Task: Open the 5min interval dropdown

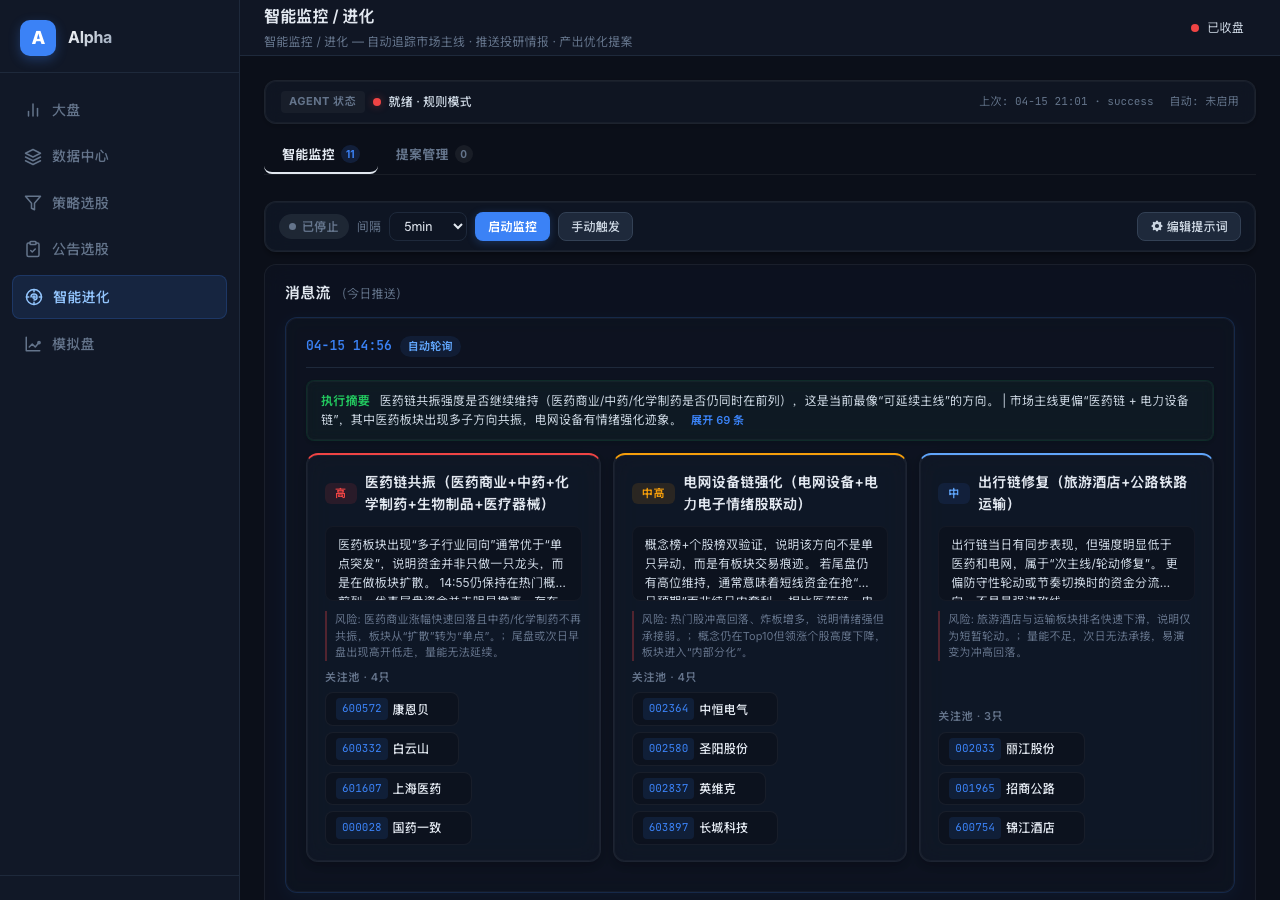Action: point(428,227)
